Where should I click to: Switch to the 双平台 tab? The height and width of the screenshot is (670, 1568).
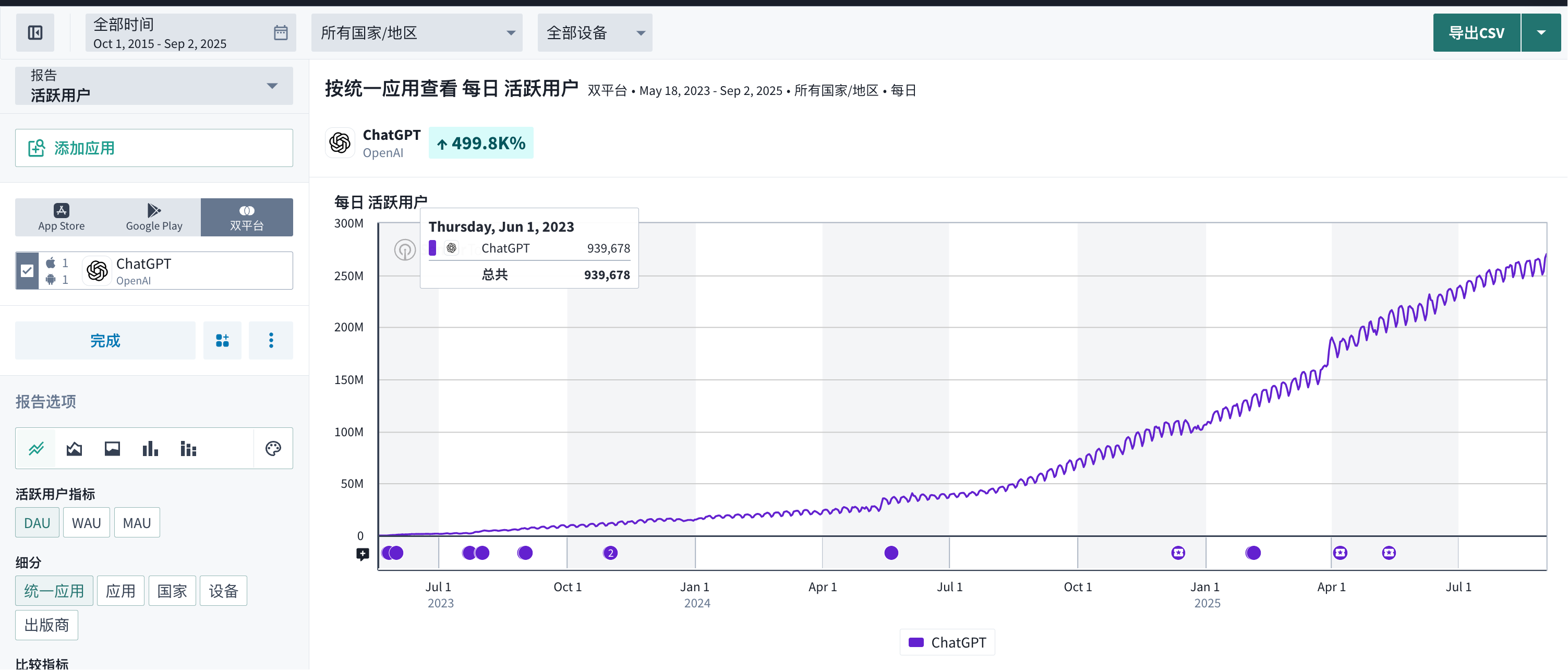pos(247,218)
